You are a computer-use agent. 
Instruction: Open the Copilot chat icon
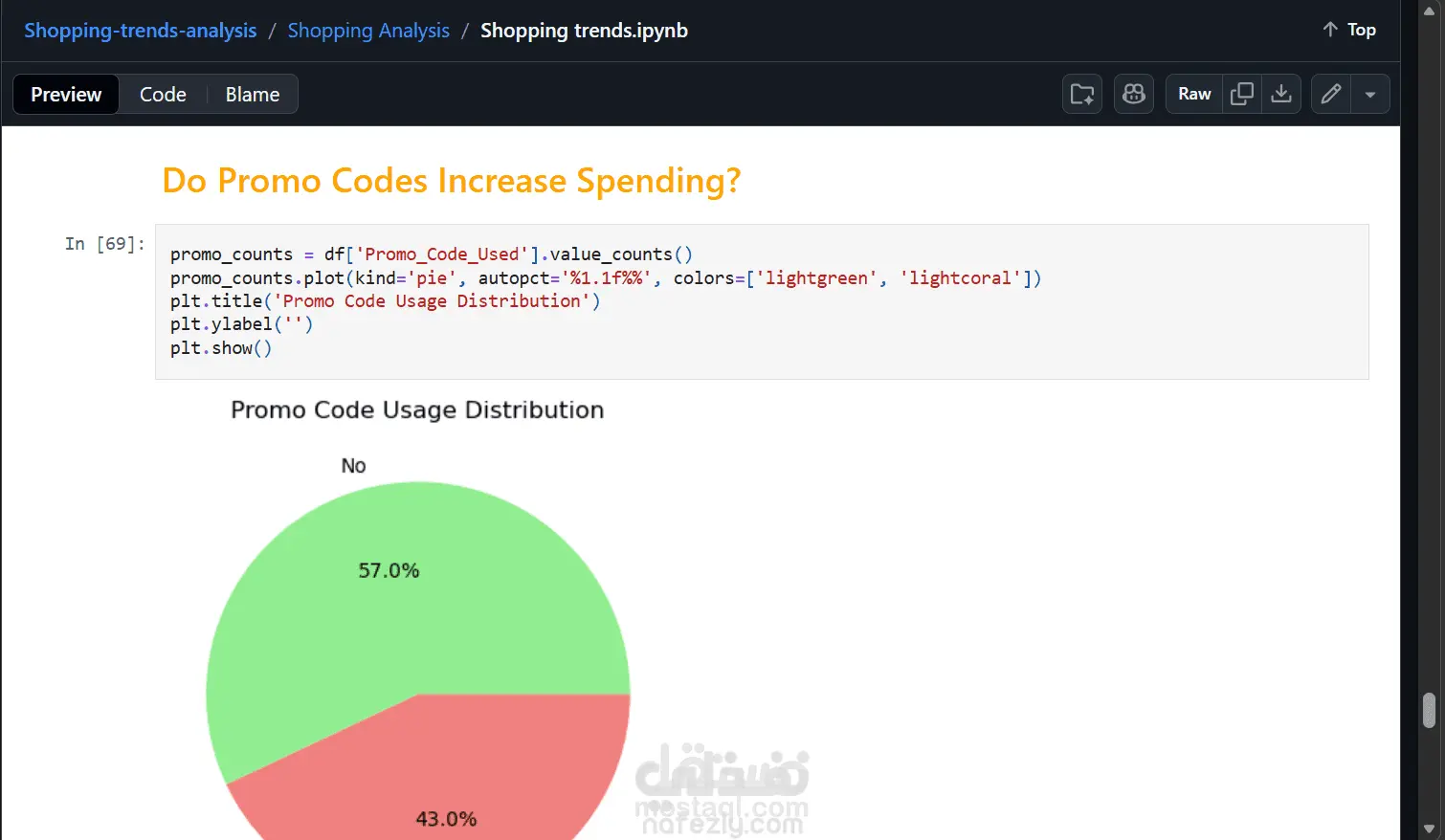1134,94
